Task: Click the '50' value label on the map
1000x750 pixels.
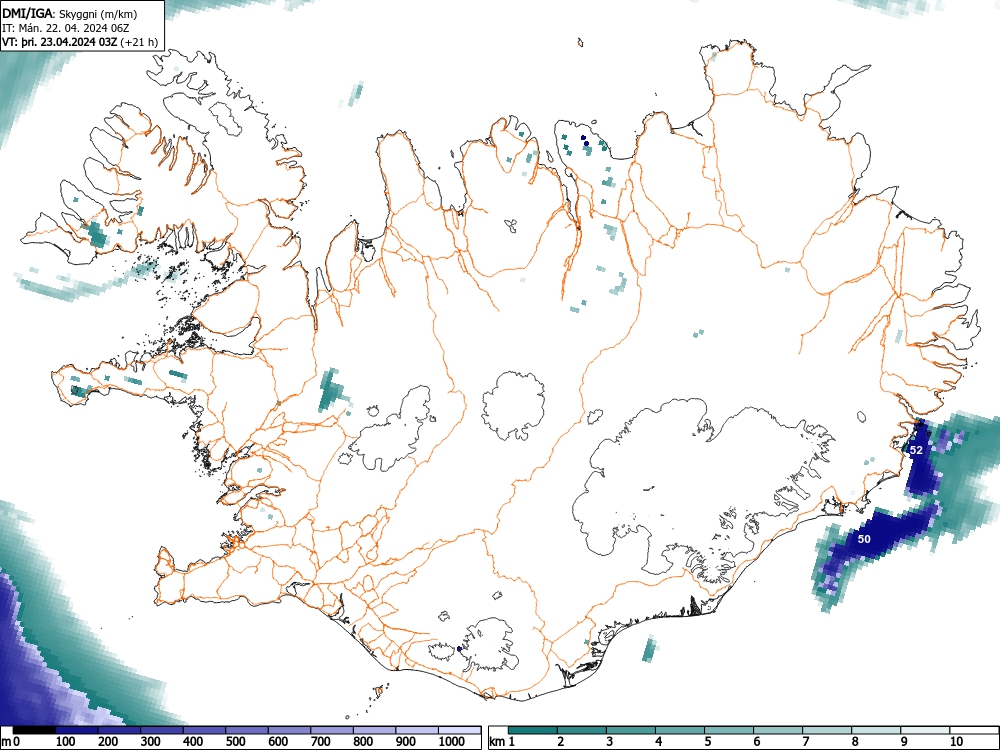Action: click(x=864, y=539)
